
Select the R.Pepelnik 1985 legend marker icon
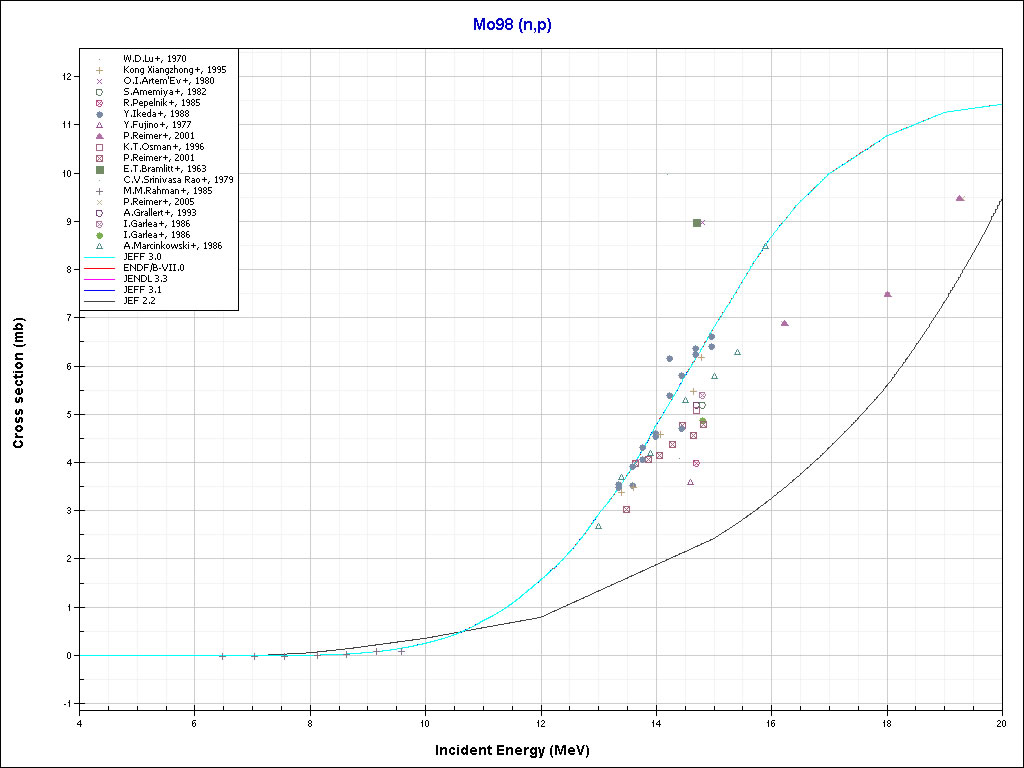[100, 103]
